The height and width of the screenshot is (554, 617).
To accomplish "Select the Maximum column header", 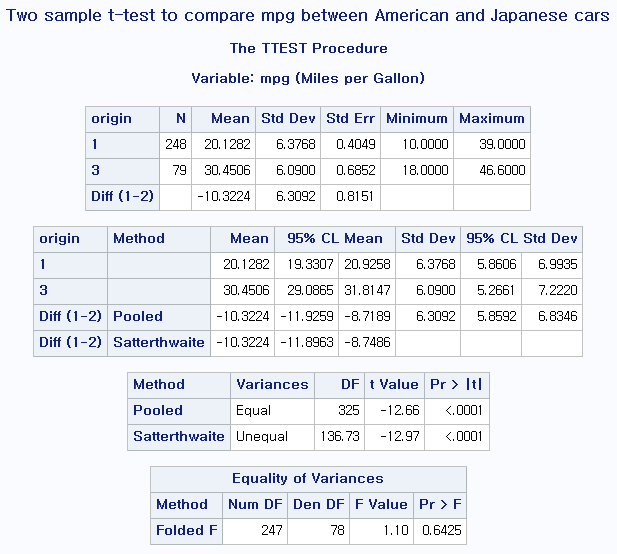I will point(492,119).
